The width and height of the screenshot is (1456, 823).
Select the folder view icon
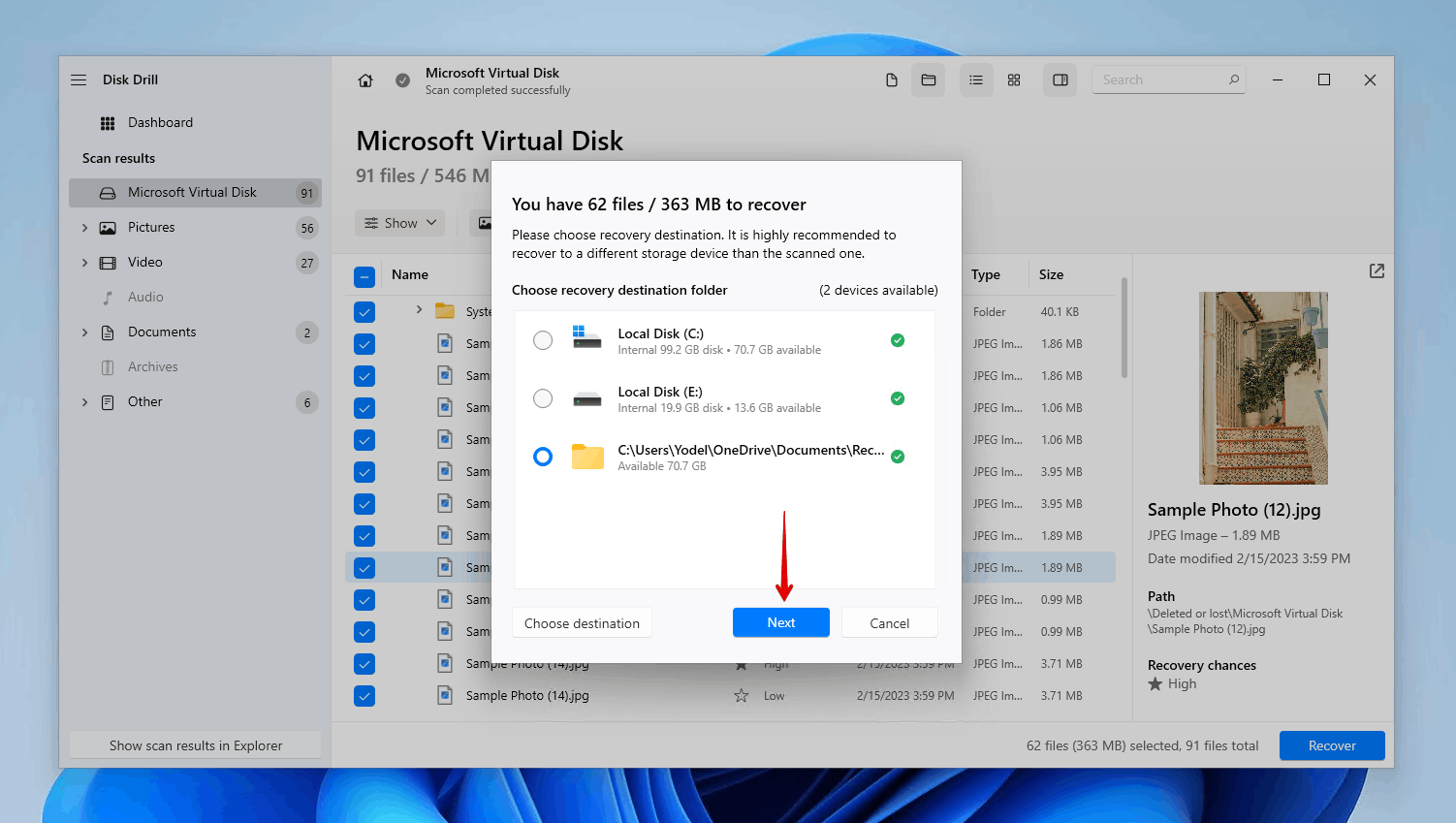(928, 79)
